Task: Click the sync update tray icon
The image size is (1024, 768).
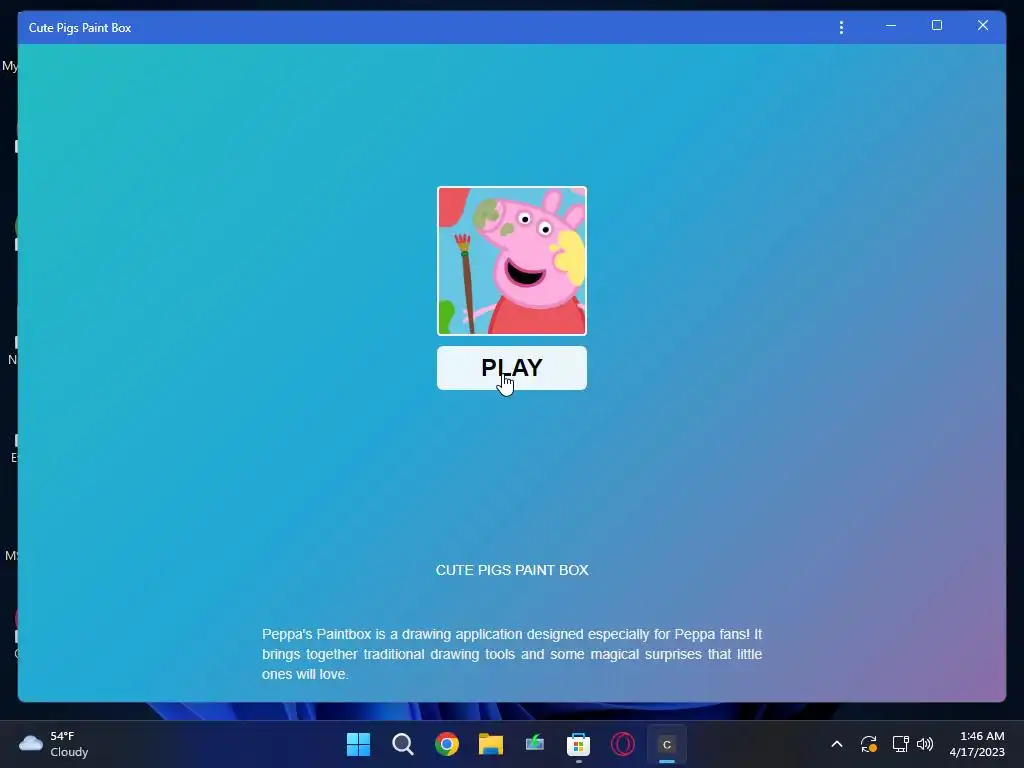Action: click(x=869, y=744)
